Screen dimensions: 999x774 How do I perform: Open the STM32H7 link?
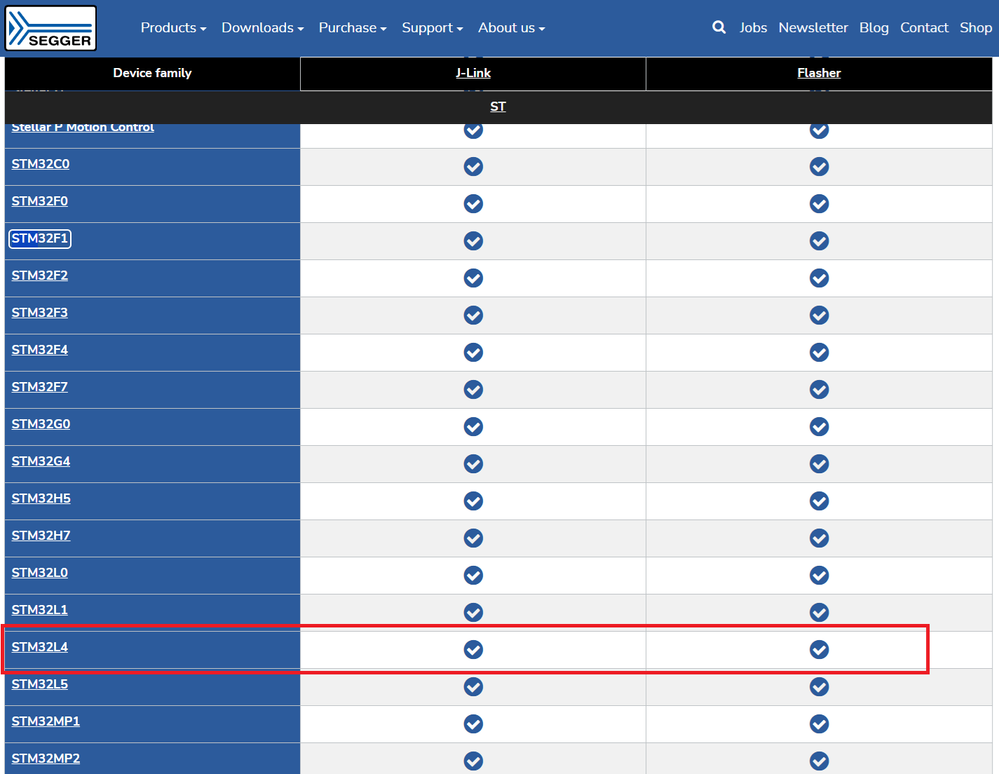pyautogui.click(x=41, y=536)
